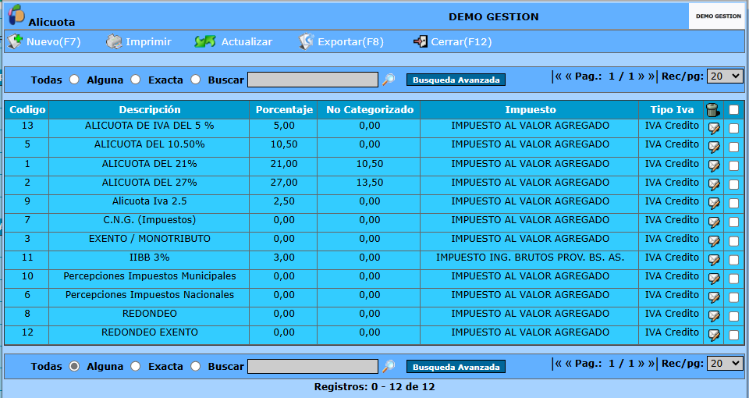The image size is (749, 398).
Task: Check the box for ALICUOTA DEL 10.50%
Action: pyautogui.click(x=734, y=147)
